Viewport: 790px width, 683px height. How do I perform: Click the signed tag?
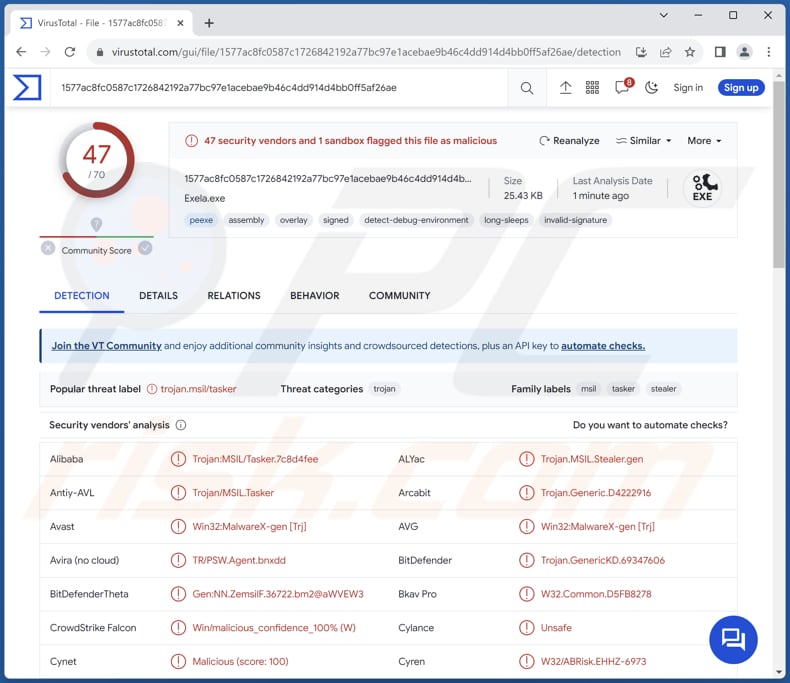336,220
